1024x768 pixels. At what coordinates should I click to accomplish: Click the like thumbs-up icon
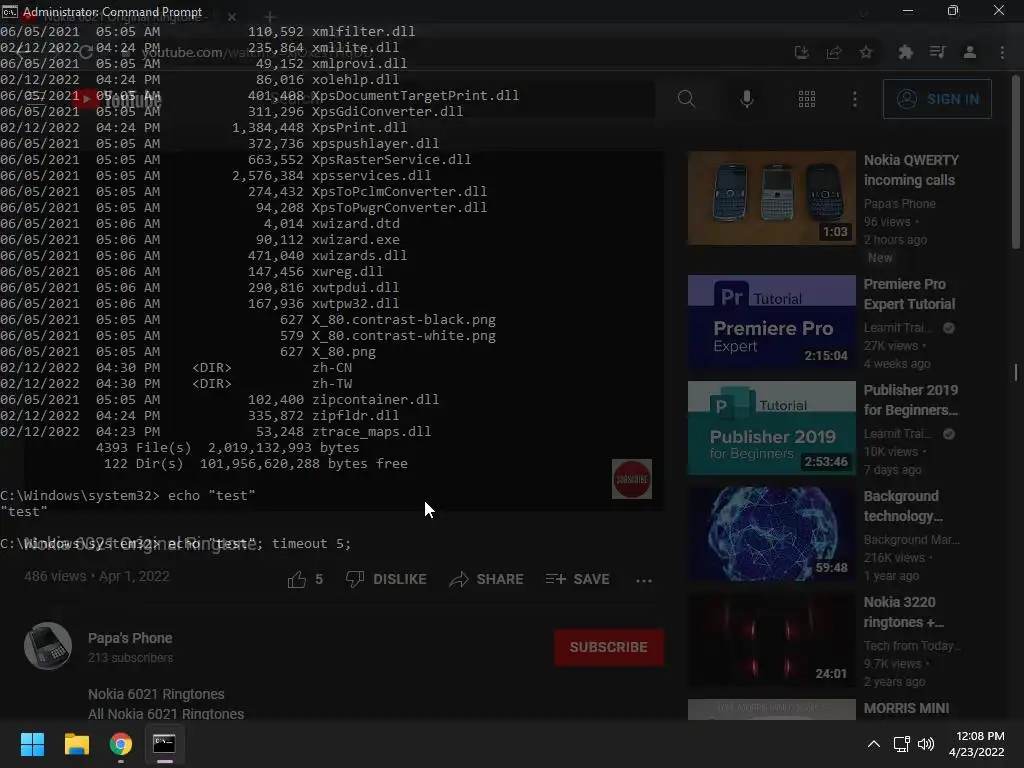(296, 579)
